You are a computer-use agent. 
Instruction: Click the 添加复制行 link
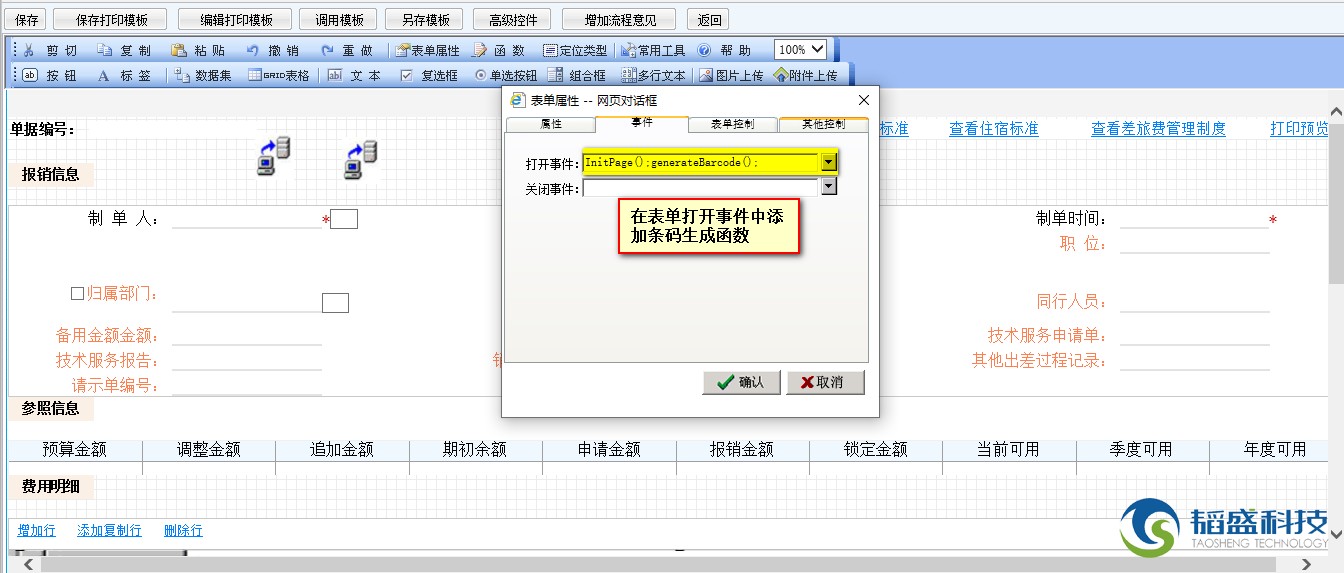click(x=110, y=531)
